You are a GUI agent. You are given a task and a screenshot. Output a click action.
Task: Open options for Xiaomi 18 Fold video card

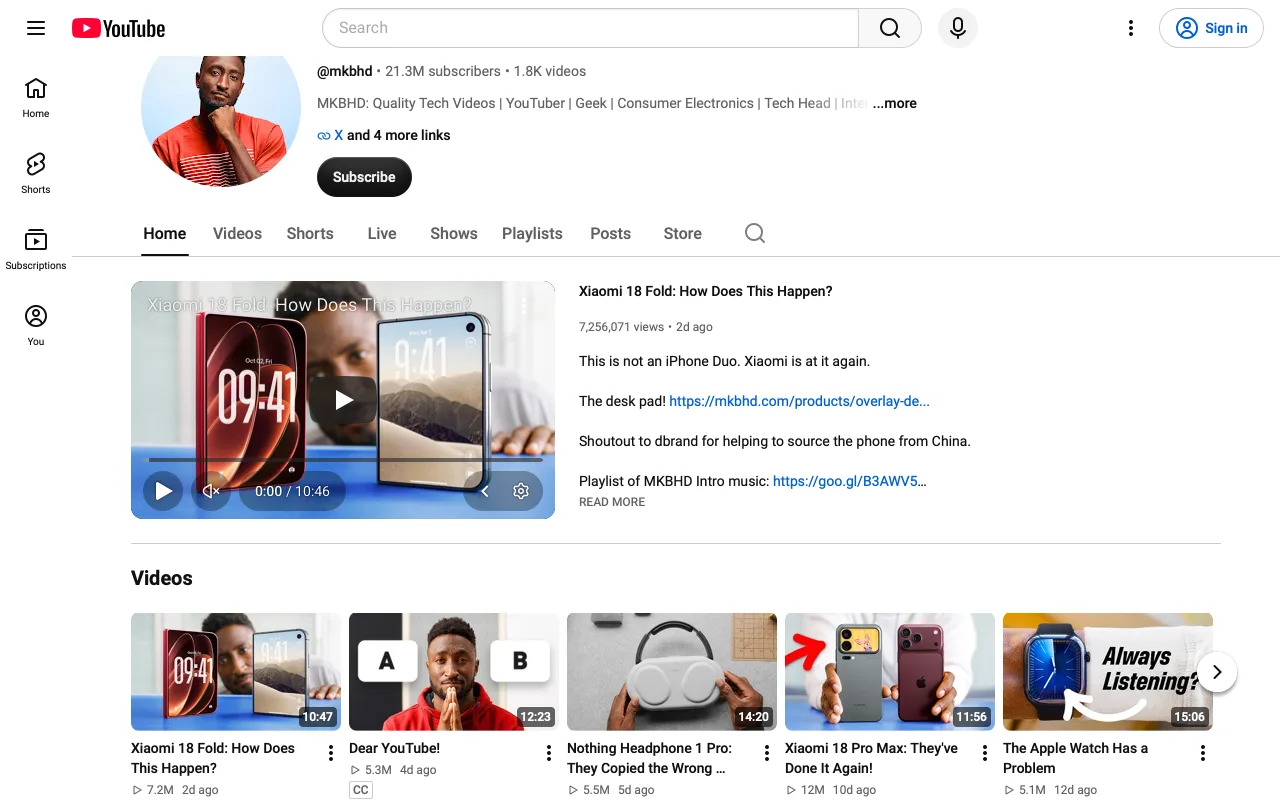point(331,753)
